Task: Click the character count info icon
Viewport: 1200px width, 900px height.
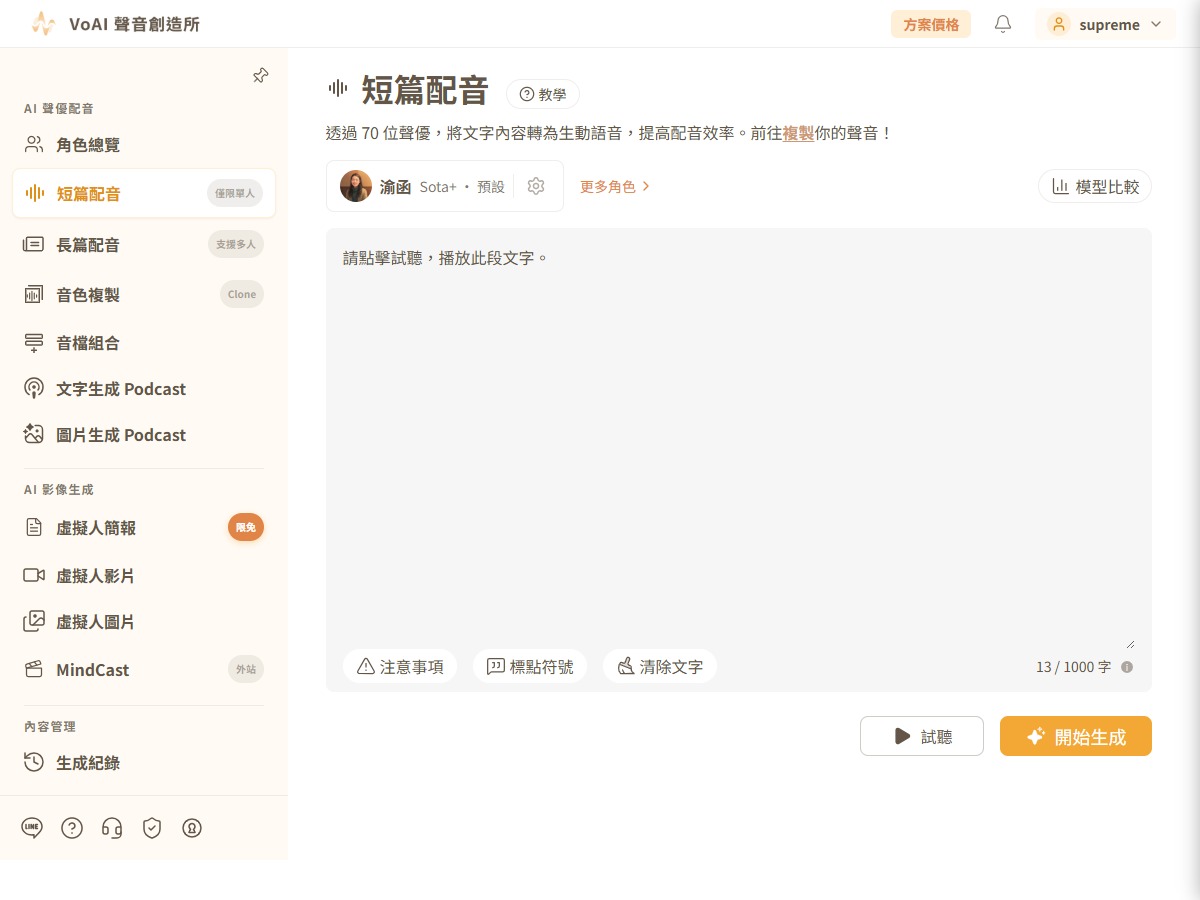Action: click(1127, 667)
